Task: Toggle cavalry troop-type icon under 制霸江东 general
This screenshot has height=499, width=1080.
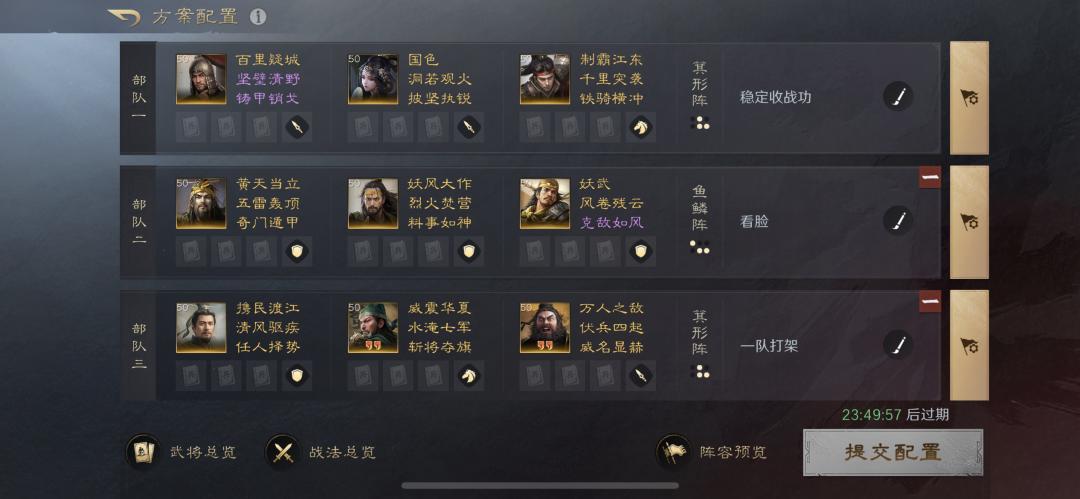Action: point(641,127)
